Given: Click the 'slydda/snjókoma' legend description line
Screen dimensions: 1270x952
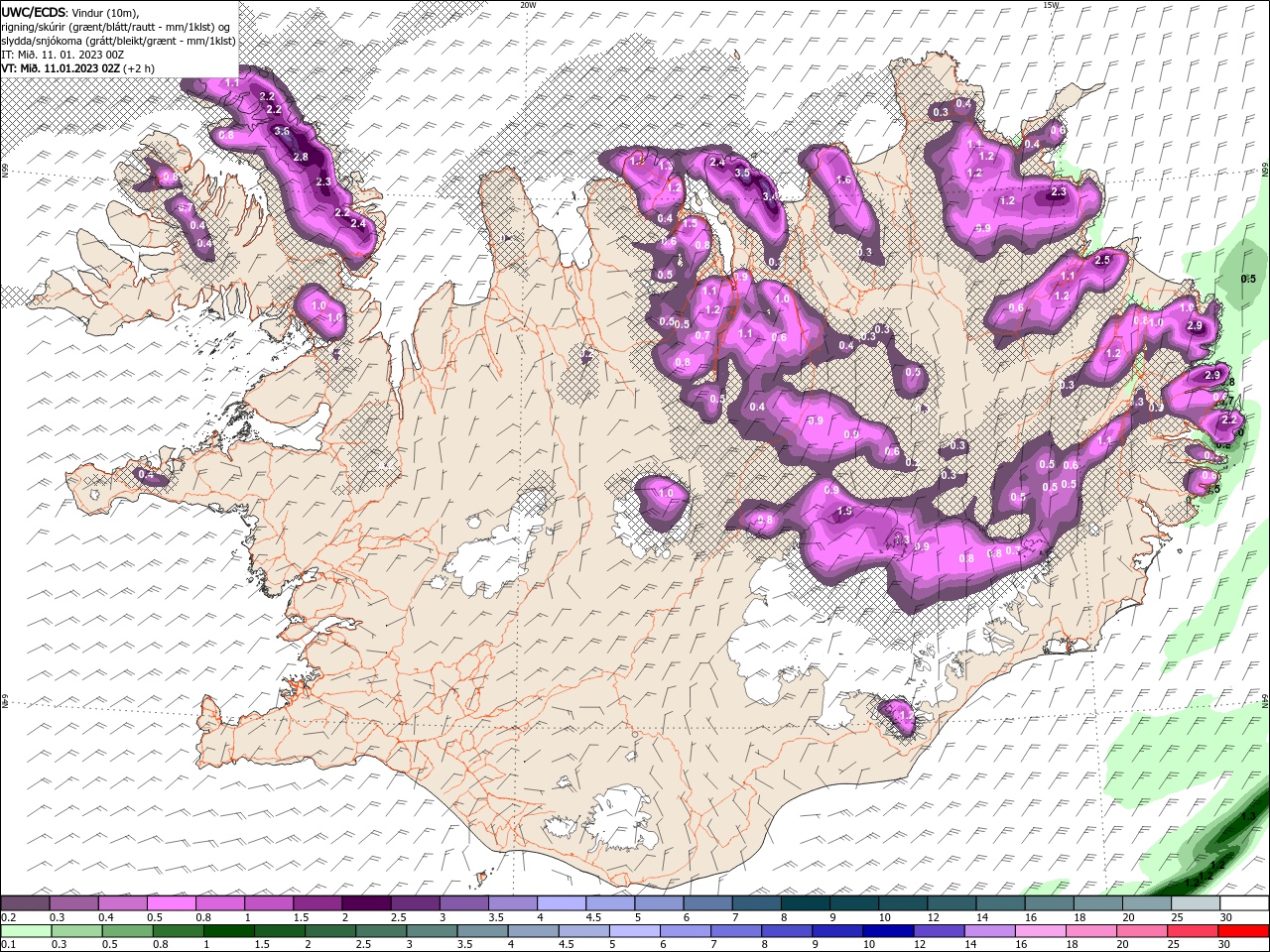Looking at the screenshot, I should click(x=118, y=41).
